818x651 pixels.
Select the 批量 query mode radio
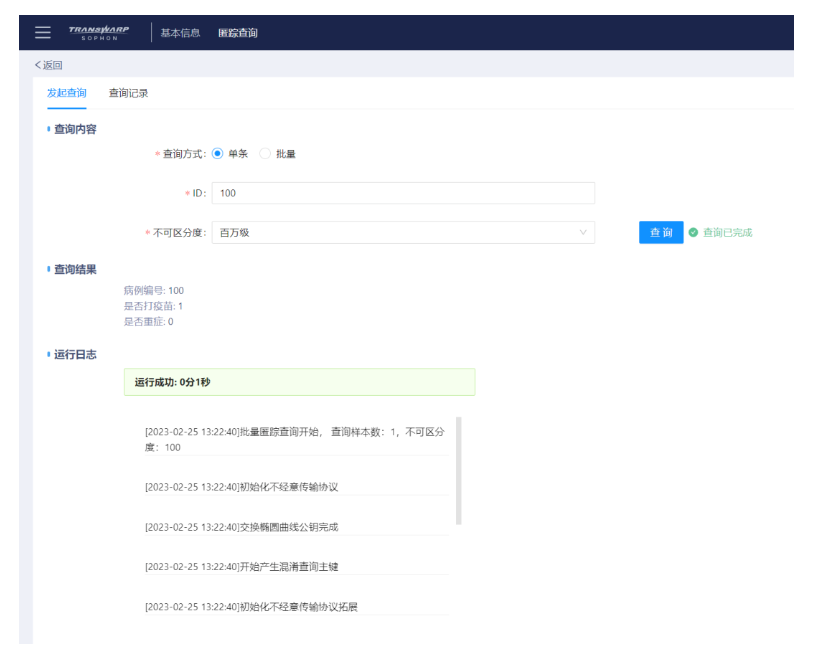tap(265, 154)
